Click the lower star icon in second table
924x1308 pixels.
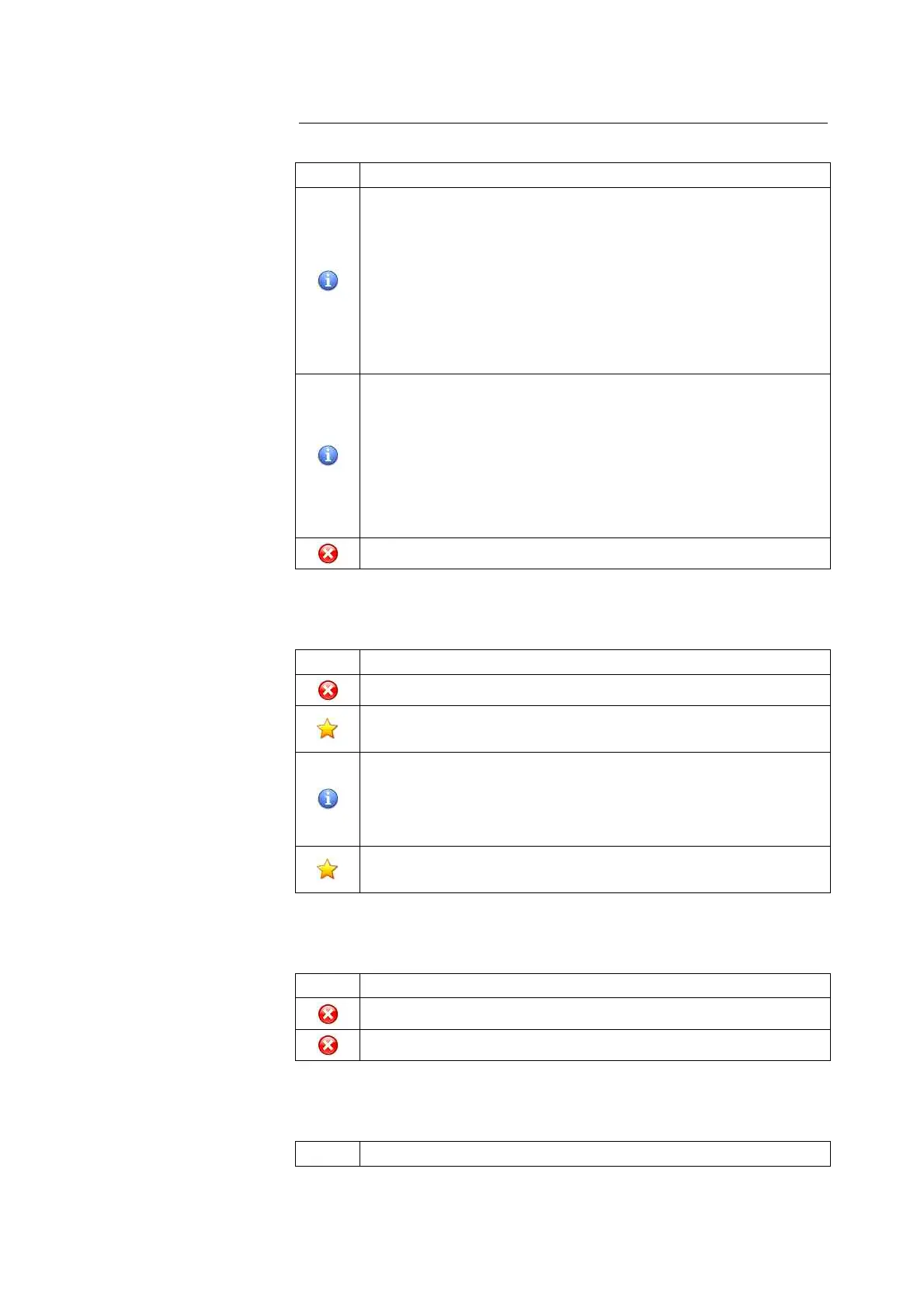328,869
